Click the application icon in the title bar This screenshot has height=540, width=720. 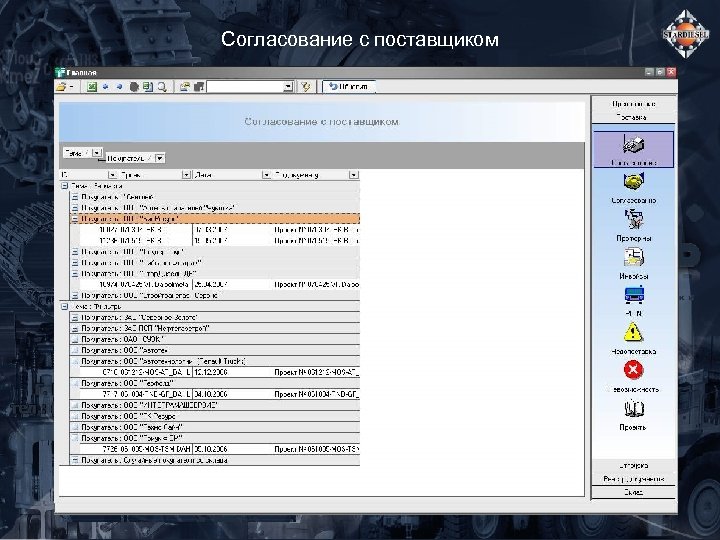pyautogui.click(x=60, y=73)
